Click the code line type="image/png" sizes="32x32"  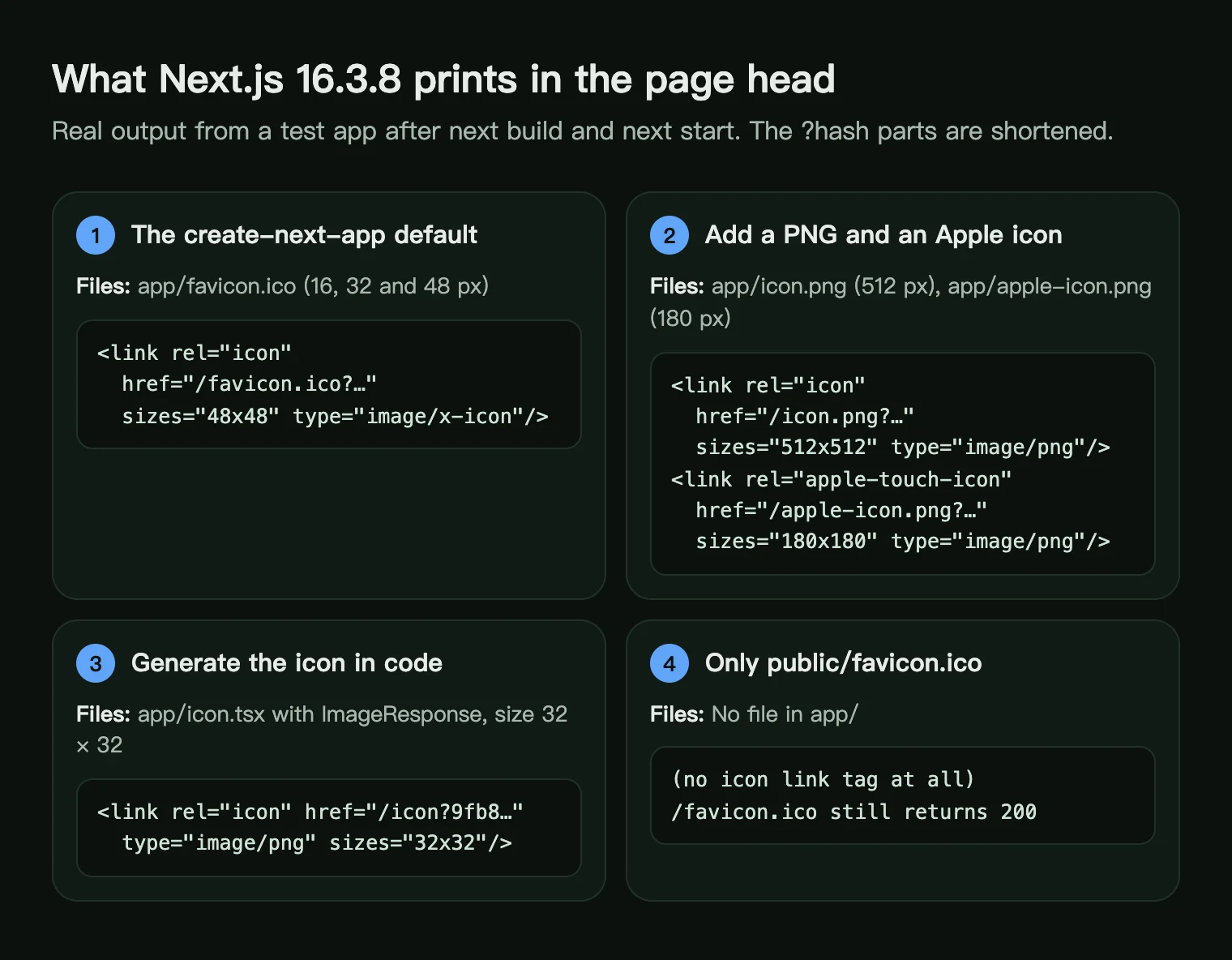(317, 842)
